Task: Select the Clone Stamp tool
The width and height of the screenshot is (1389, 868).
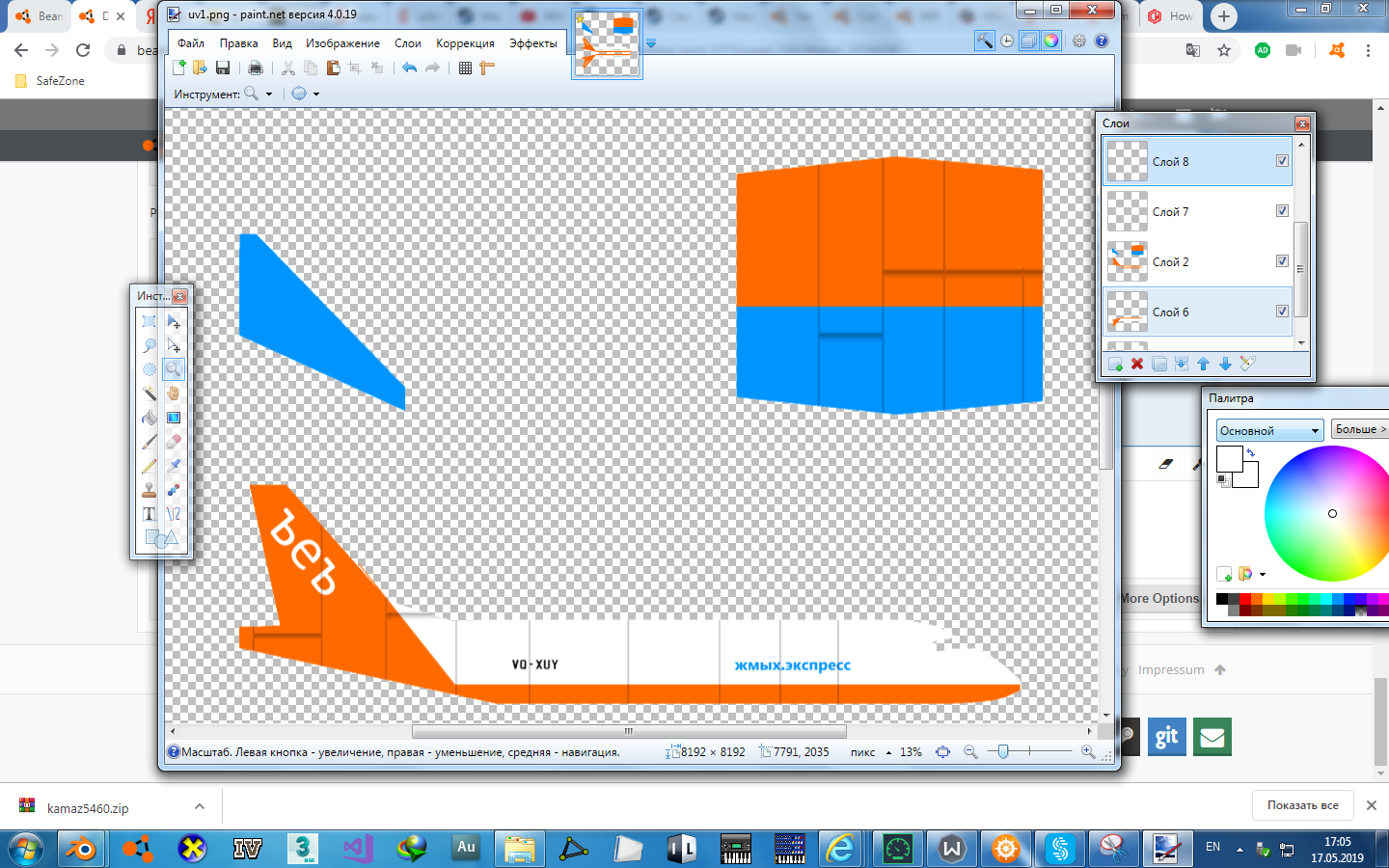Action: 150,490
